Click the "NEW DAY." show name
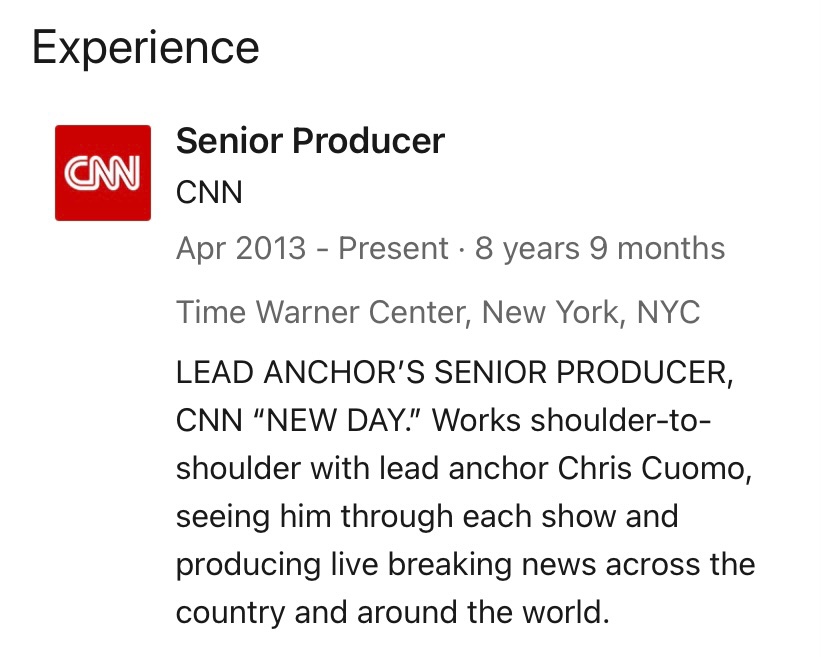823x657 pixels. tap(335, 421)
